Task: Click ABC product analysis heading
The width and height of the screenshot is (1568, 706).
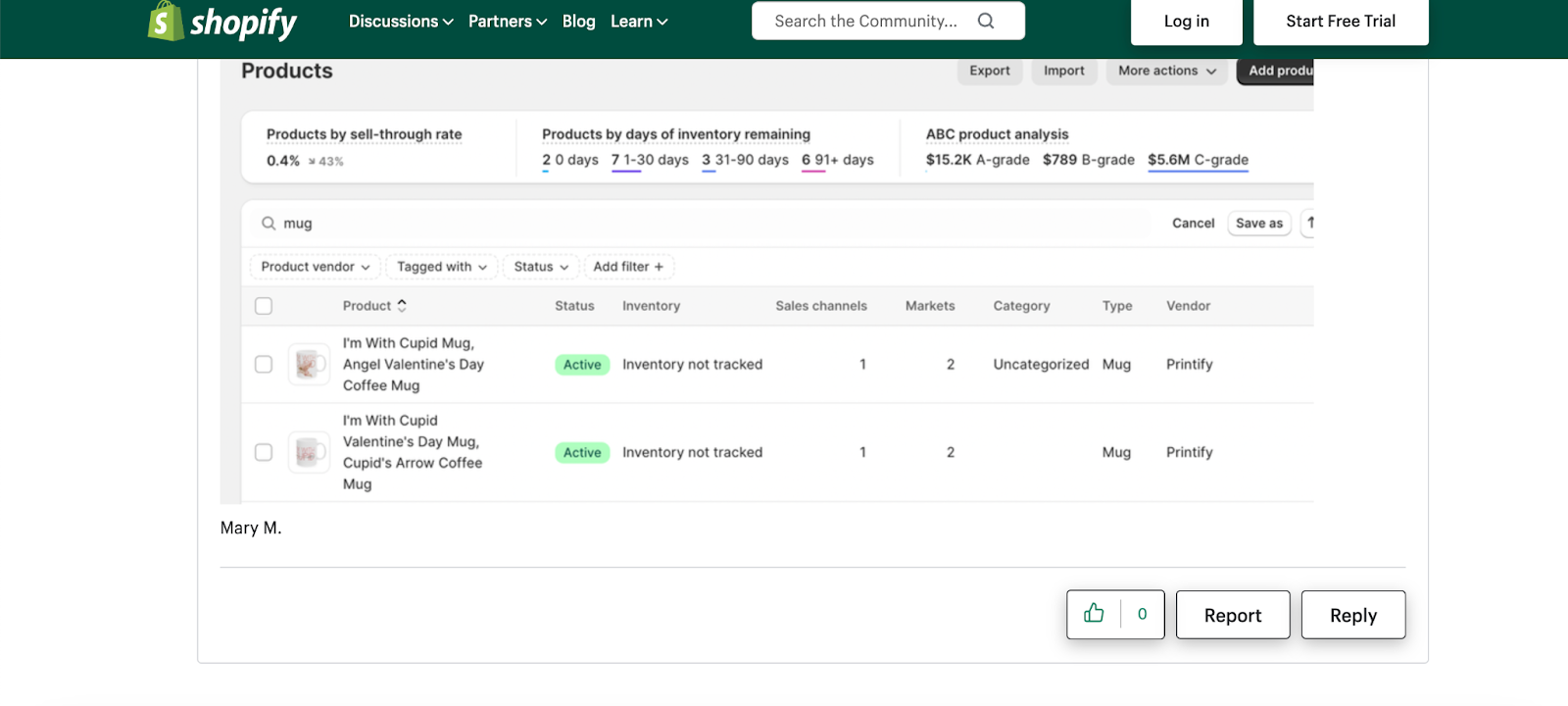Action: click(x=998, y=134)
